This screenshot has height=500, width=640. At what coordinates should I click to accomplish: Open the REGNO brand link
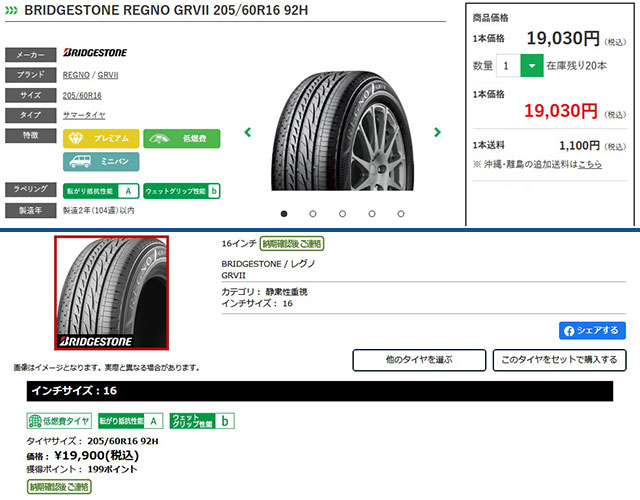76,75
